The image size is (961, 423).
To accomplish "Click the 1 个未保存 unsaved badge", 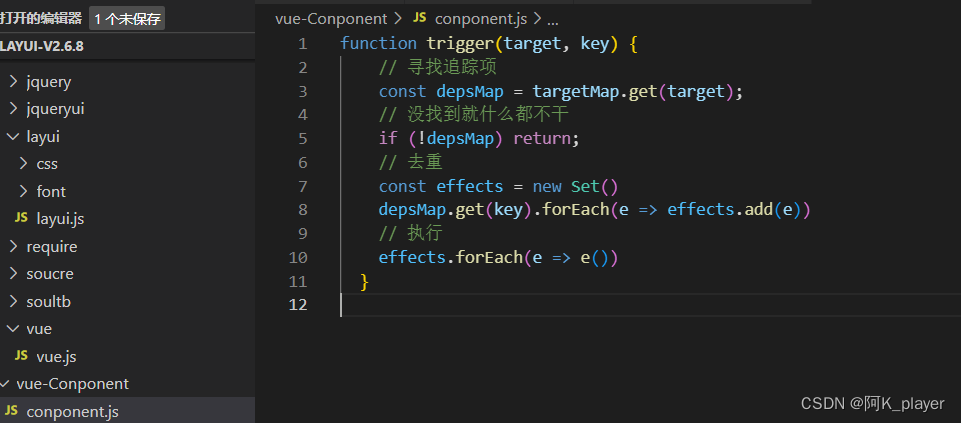I will click(x=127, y=19).
